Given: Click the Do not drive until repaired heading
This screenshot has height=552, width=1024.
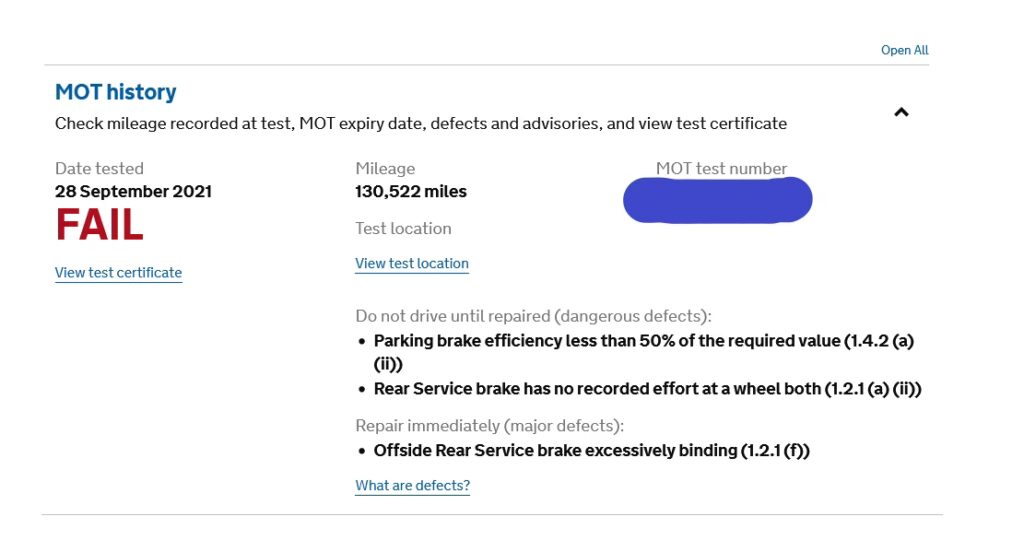Looking at the screenshot, I should 533,316.
